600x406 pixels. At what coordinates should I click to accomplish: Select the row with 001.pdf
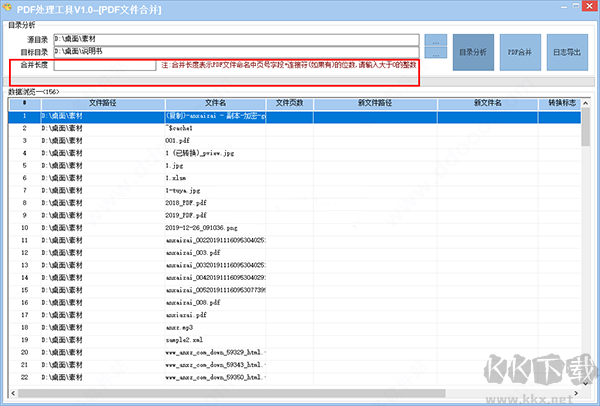(215, 142)
